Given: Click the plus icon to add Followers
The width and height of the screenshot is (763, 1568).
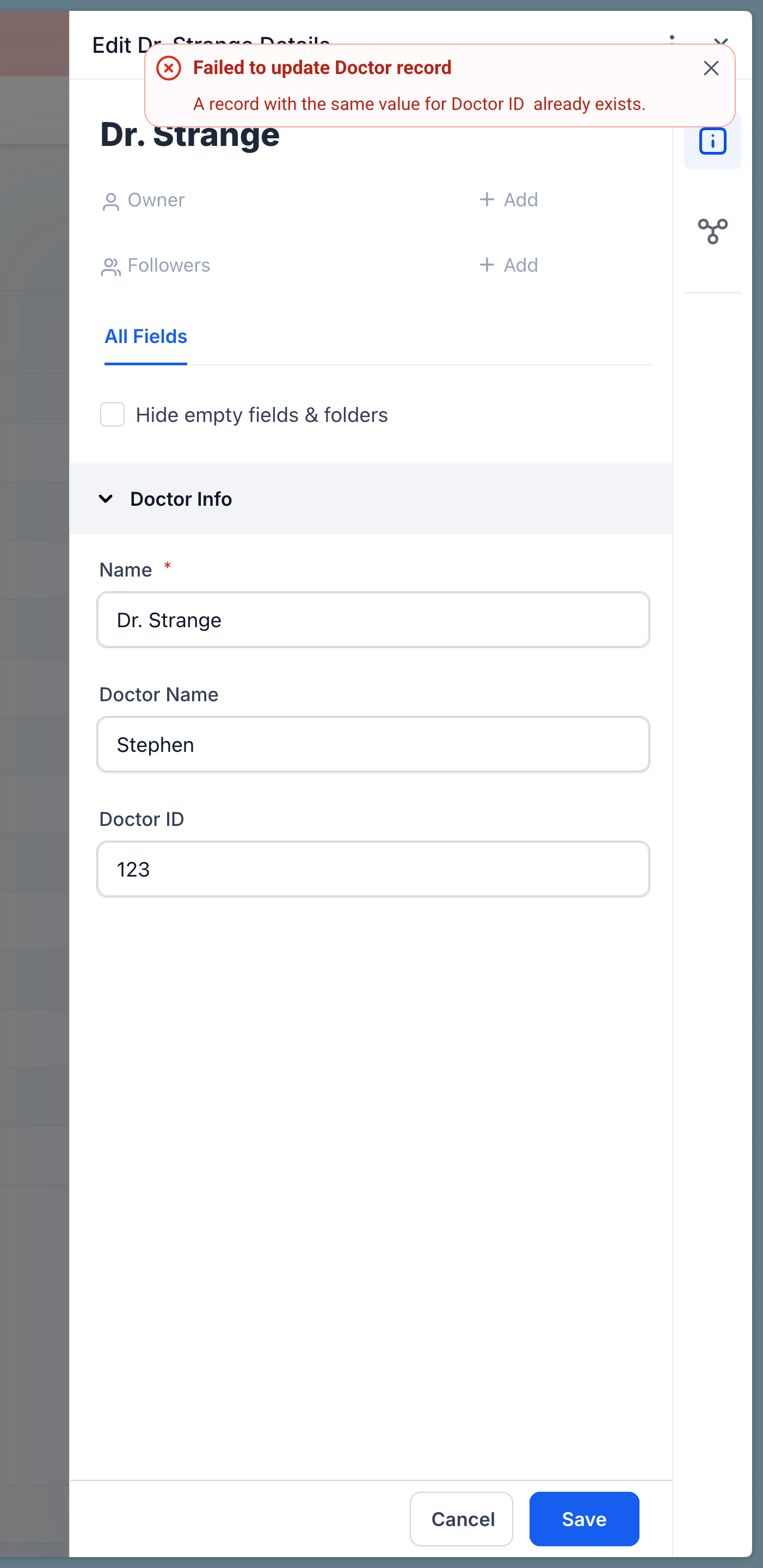Looking at the screenshot, I should 488,265.
